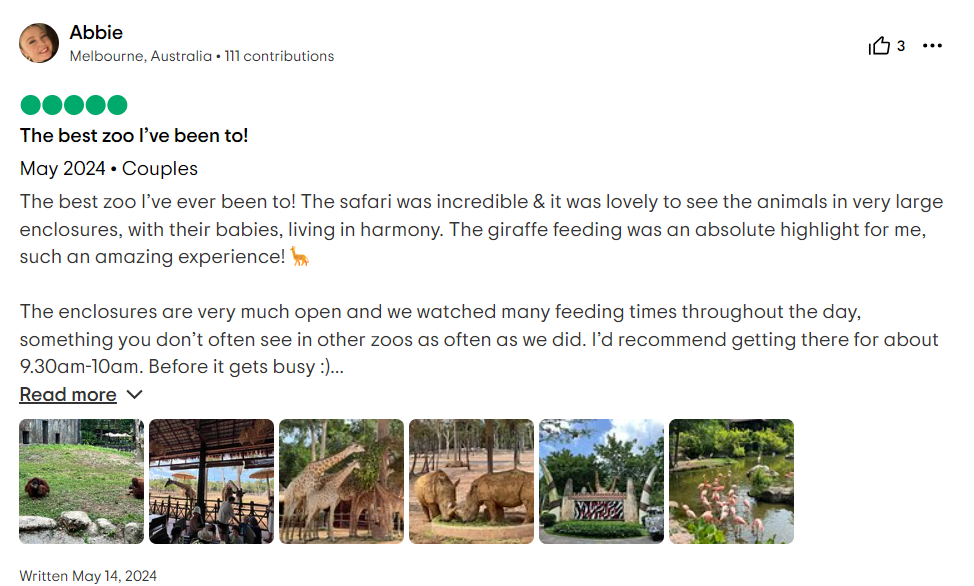Open the giraffe feeding photo thumbnail

click(211, 481)
